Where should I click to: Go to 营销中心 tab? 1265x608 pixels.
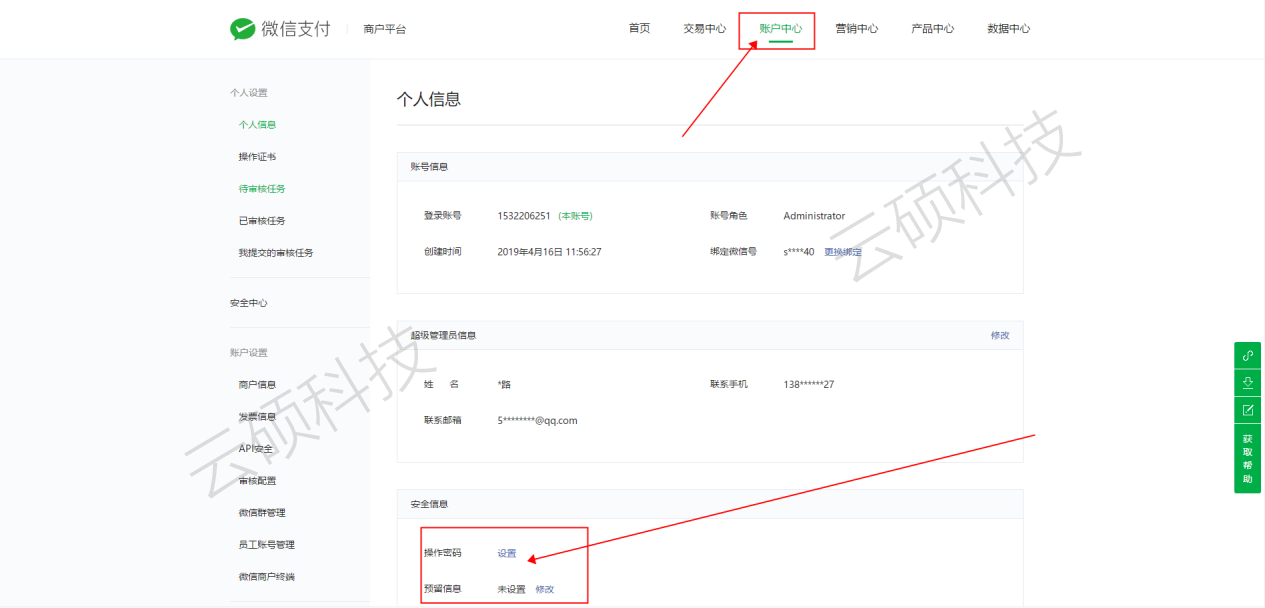pyautogui.click(x=856, y=29)
